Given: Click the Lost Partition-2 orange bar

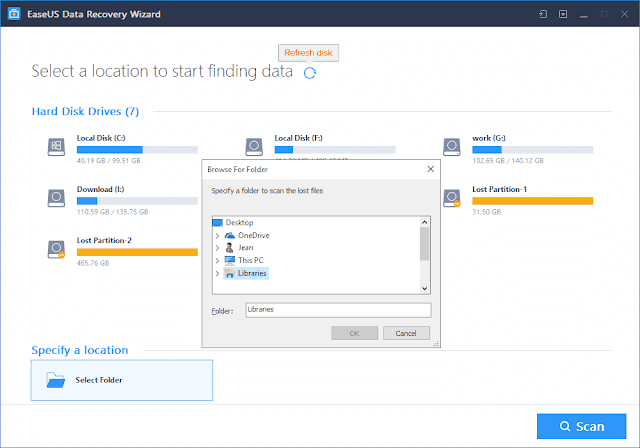Looking at the screenshot, I should click(137, 252).
